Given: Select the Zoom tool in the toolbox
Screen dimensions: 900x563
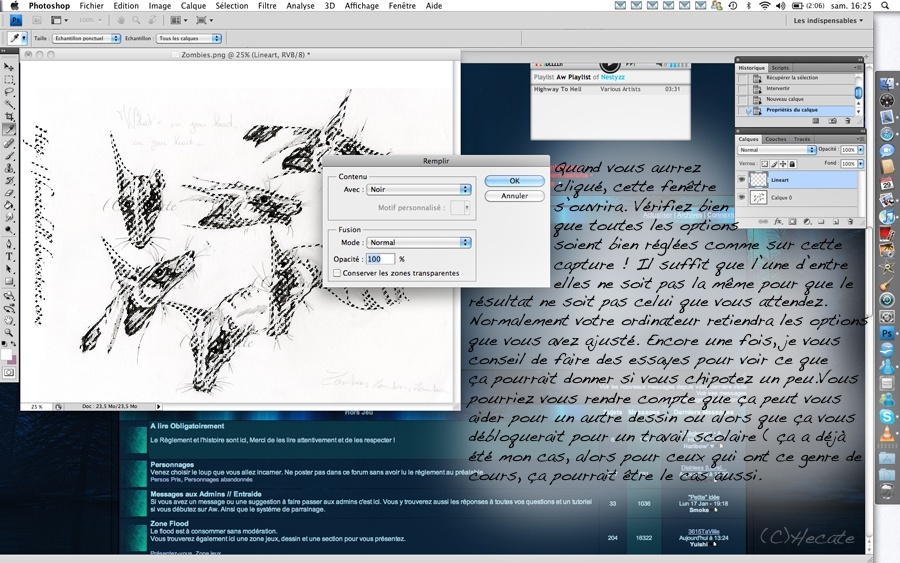Looking at the screenshot, I should (9, 332).
